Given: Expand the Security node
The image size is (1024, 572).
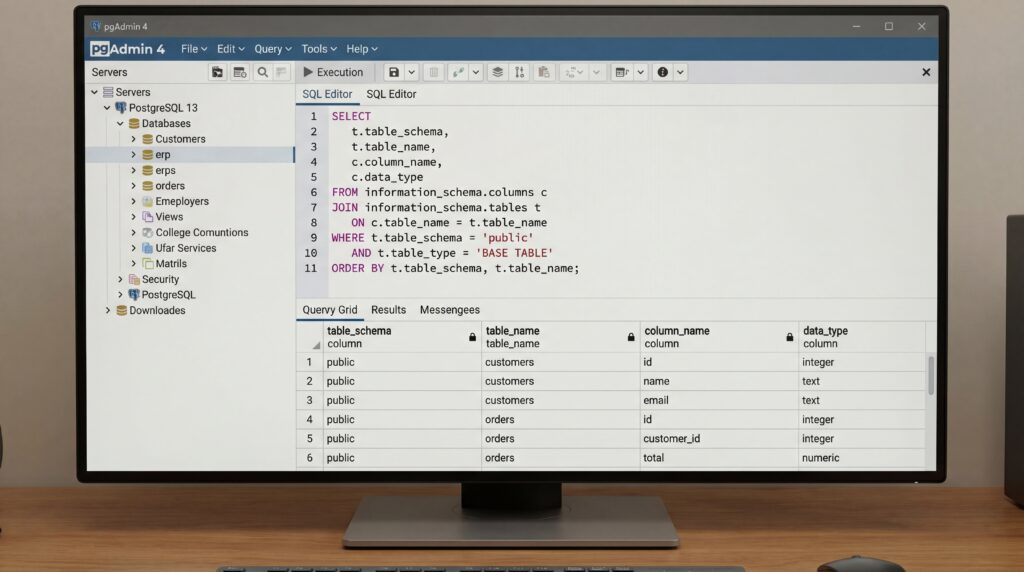Looking at the screenshot, I should [x=120, y=279].
